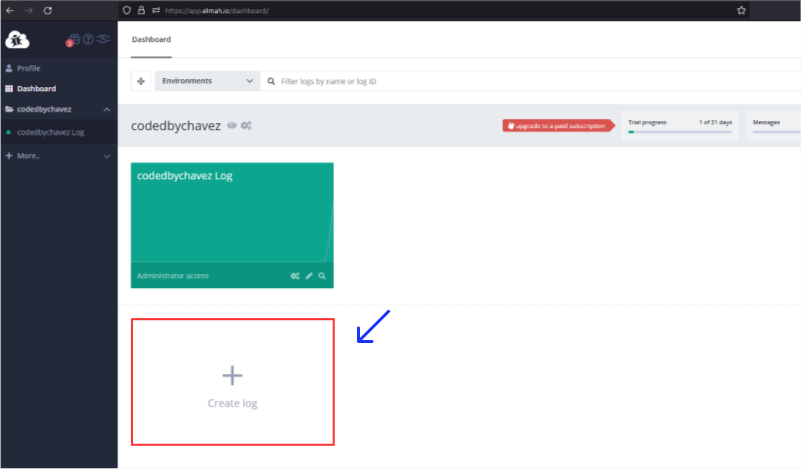The height and width of the screenshot is (469, 801).
Task: Toggle visibility eye icon beside codedbychavez heading
Action: click(x=231, y=126)
